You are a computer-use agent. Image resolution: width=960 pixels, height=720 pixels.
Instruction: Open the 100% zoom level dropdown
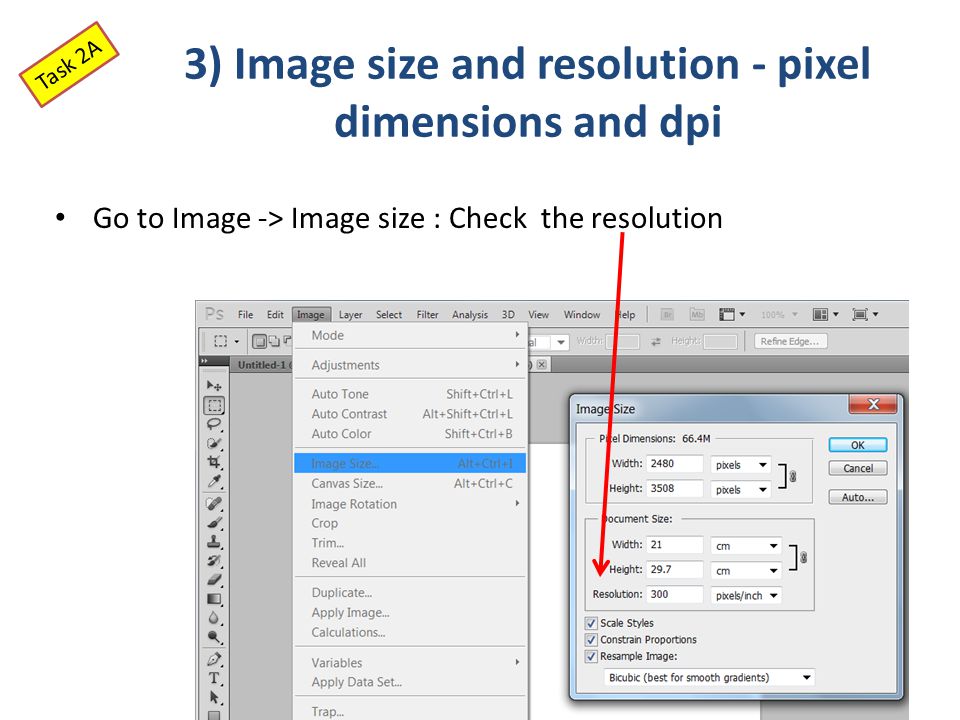779,315
